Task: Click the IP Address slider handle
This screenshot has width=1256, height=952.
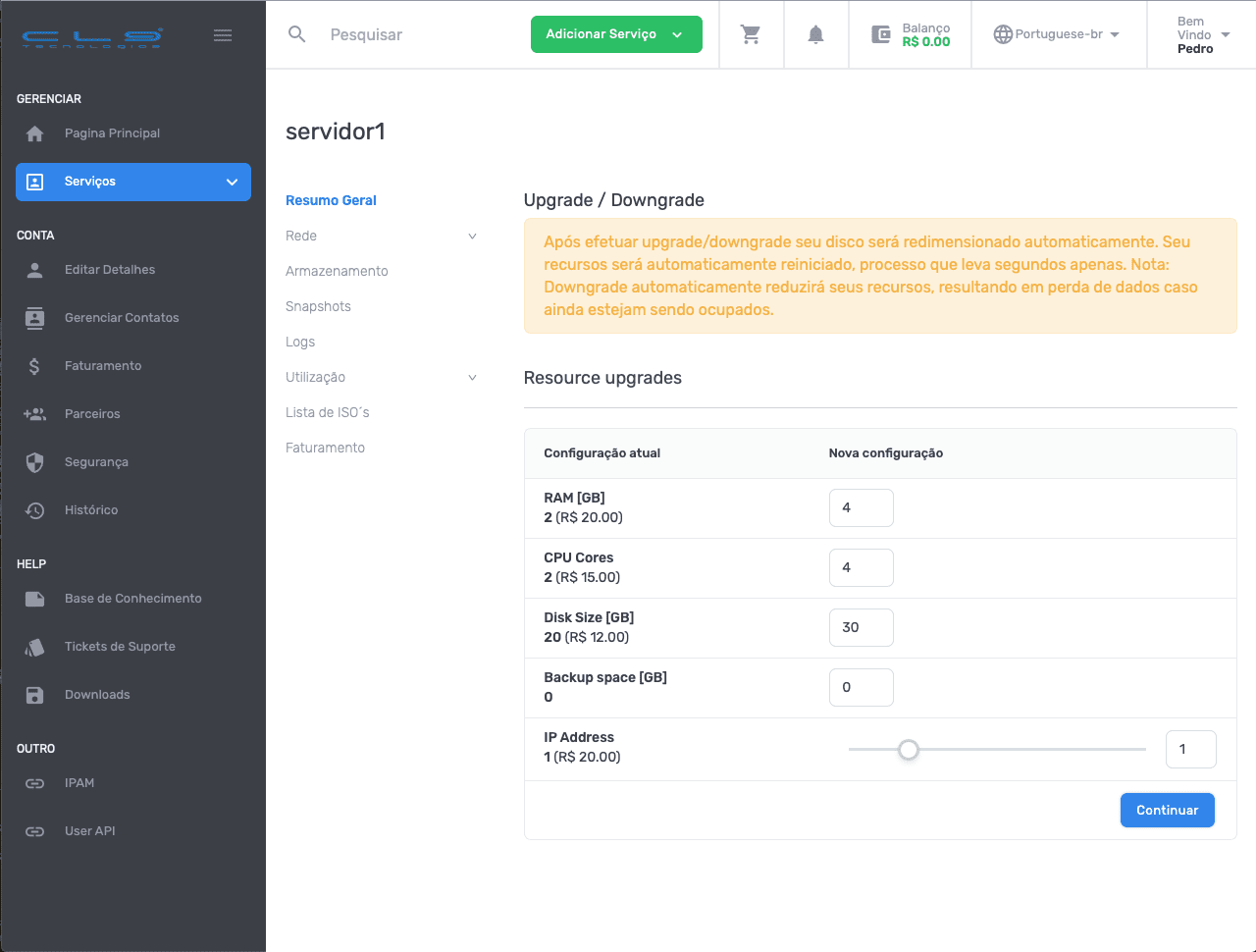Action: (909, 750)
